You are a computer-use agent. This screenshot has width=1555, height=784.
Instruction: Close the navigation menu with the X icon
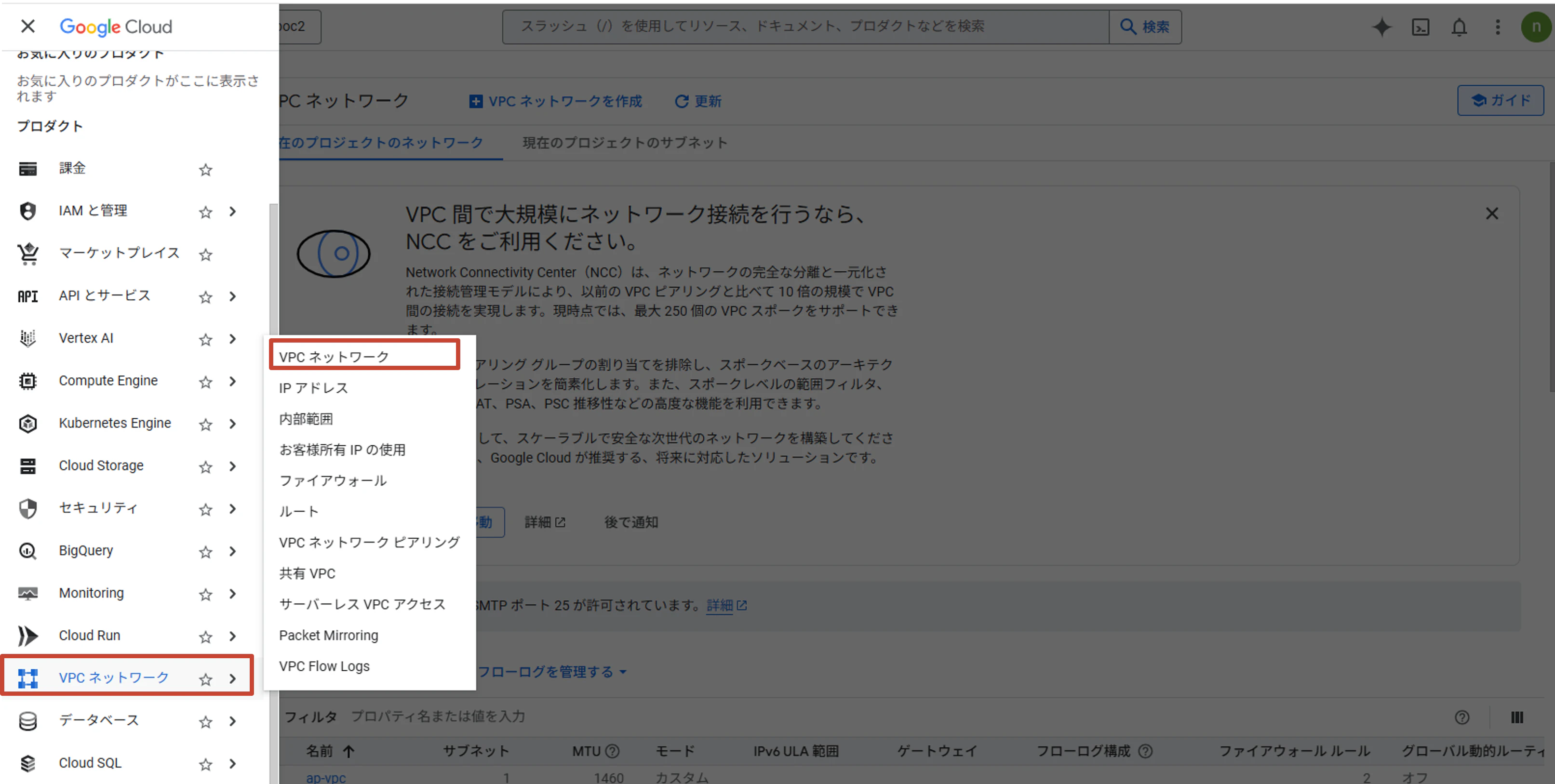tap(28, 26)
